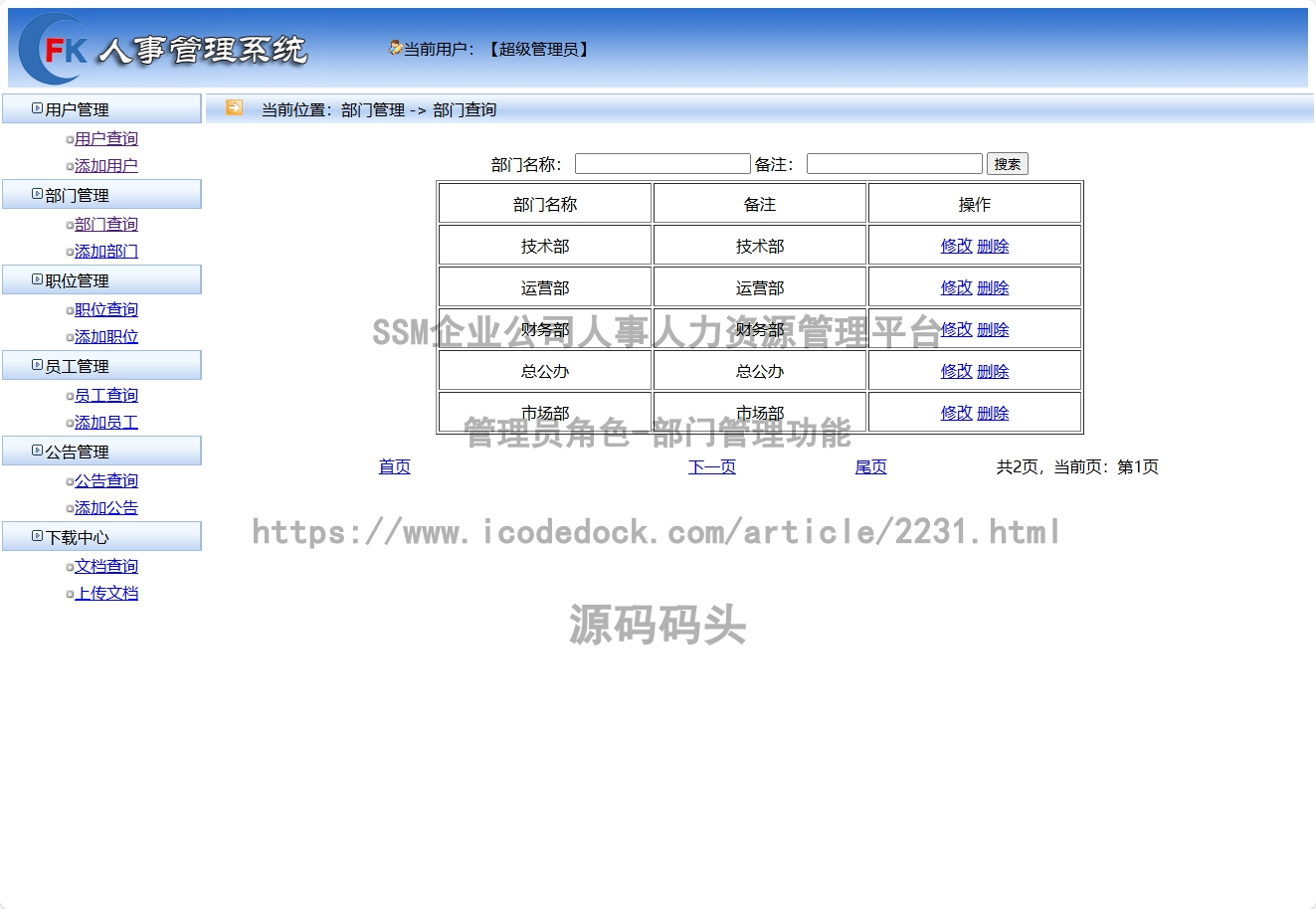Edit the 技术部 department via 修改
The image size is (1316, 909).
(956, 246)
